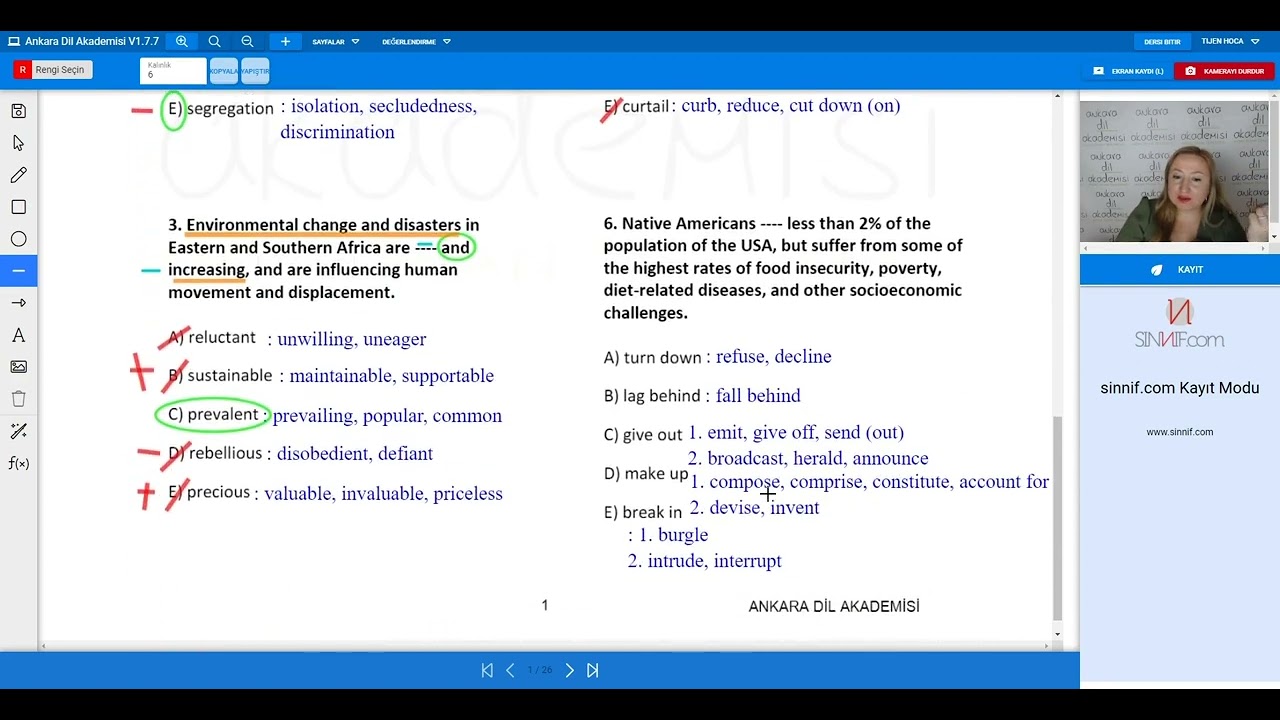Viewport: 1280px width, 720px height.
Task: Click answer option 'C) give out'
Action: pos(643,435)
